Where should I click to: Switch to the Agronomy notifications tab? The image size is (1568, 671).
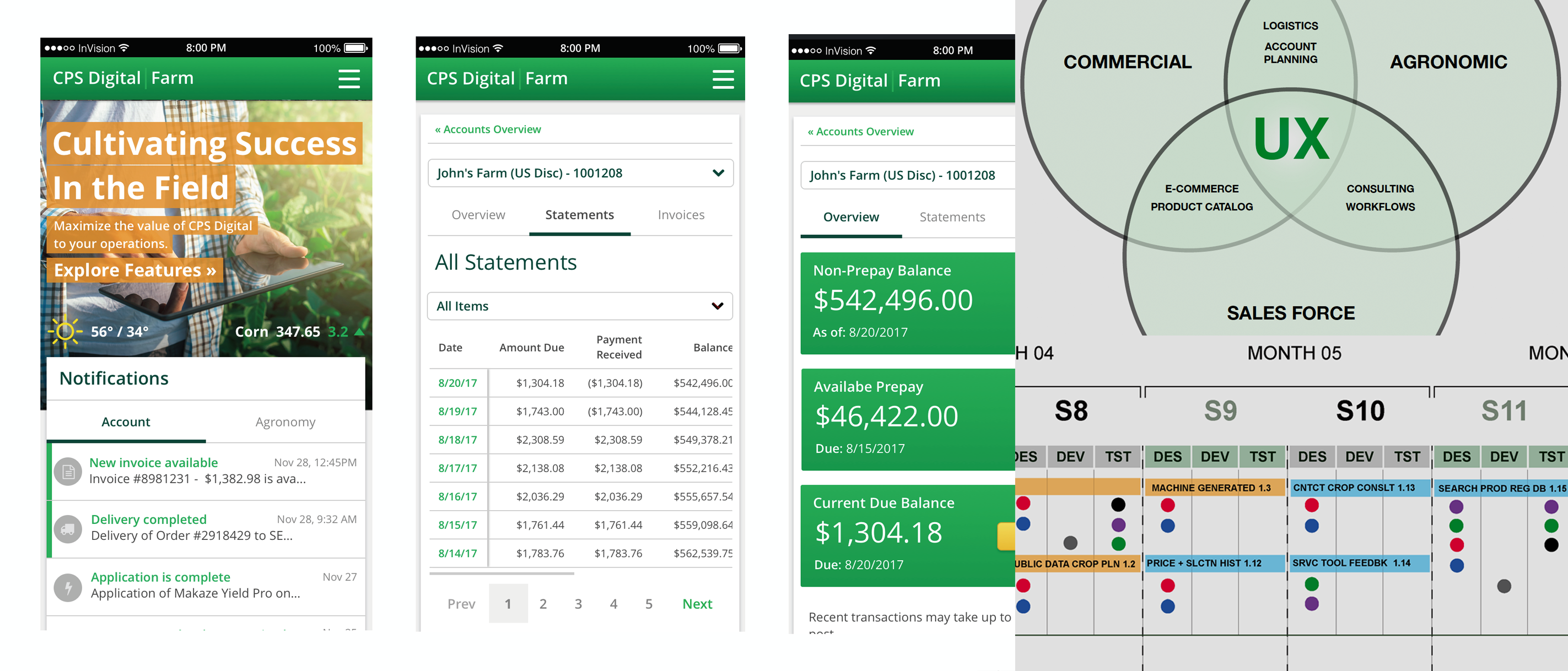[285, 422]
